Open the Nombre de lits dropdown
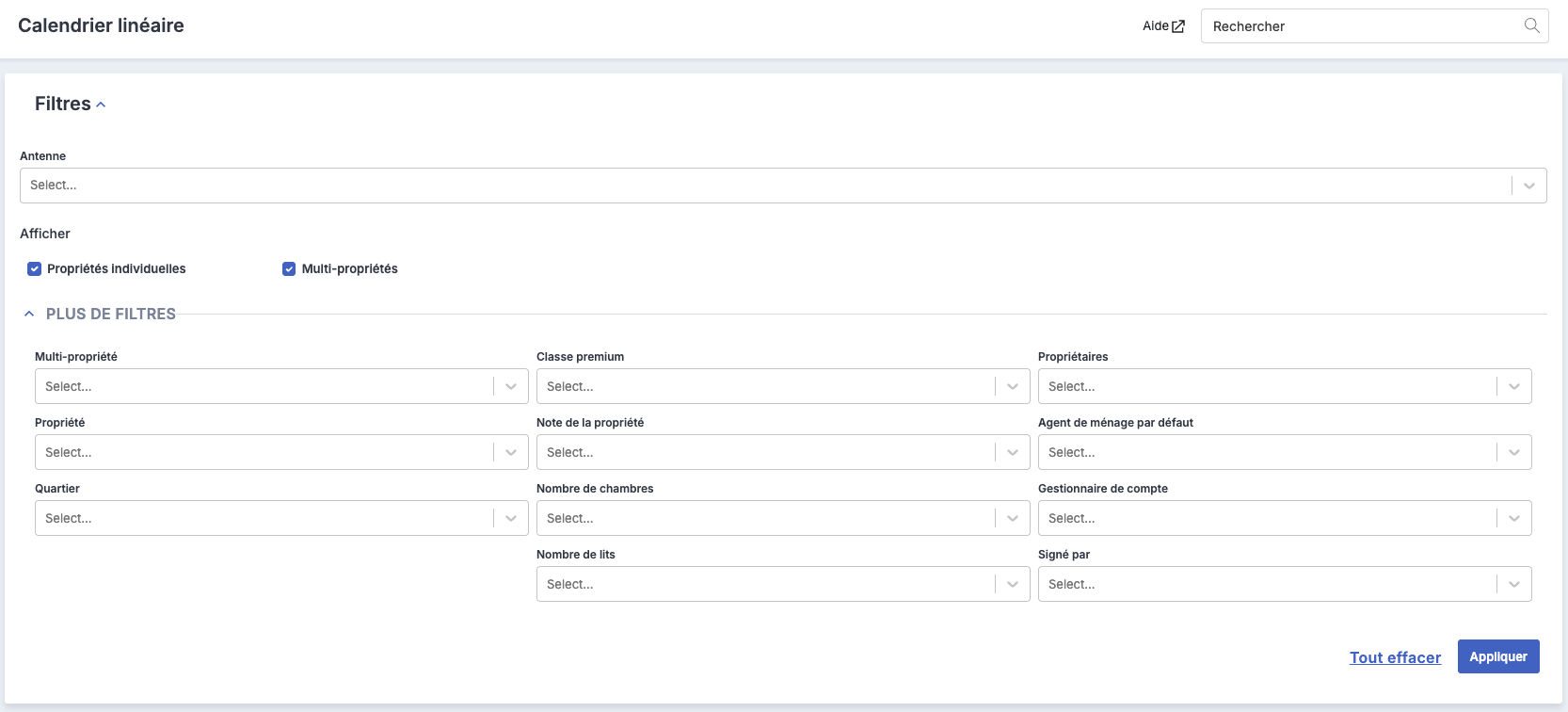 click(x=783, y=584)
